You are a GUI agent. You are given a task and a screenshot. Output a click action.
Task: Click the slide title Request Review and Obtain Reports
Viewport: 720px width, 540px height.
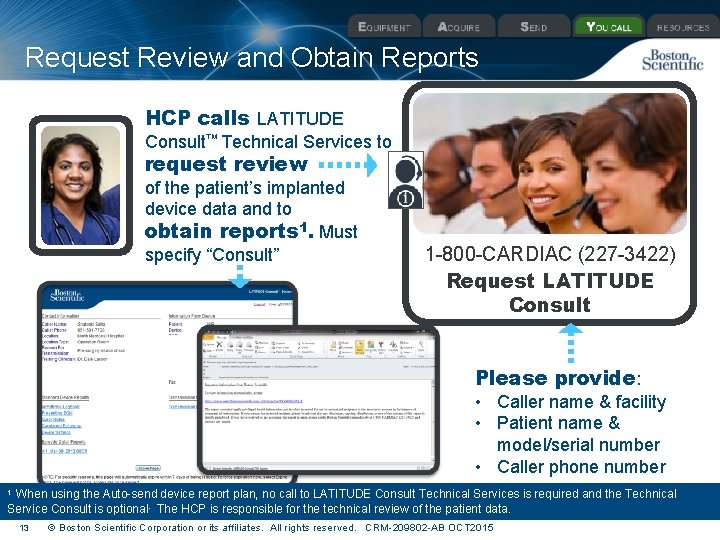252,57
